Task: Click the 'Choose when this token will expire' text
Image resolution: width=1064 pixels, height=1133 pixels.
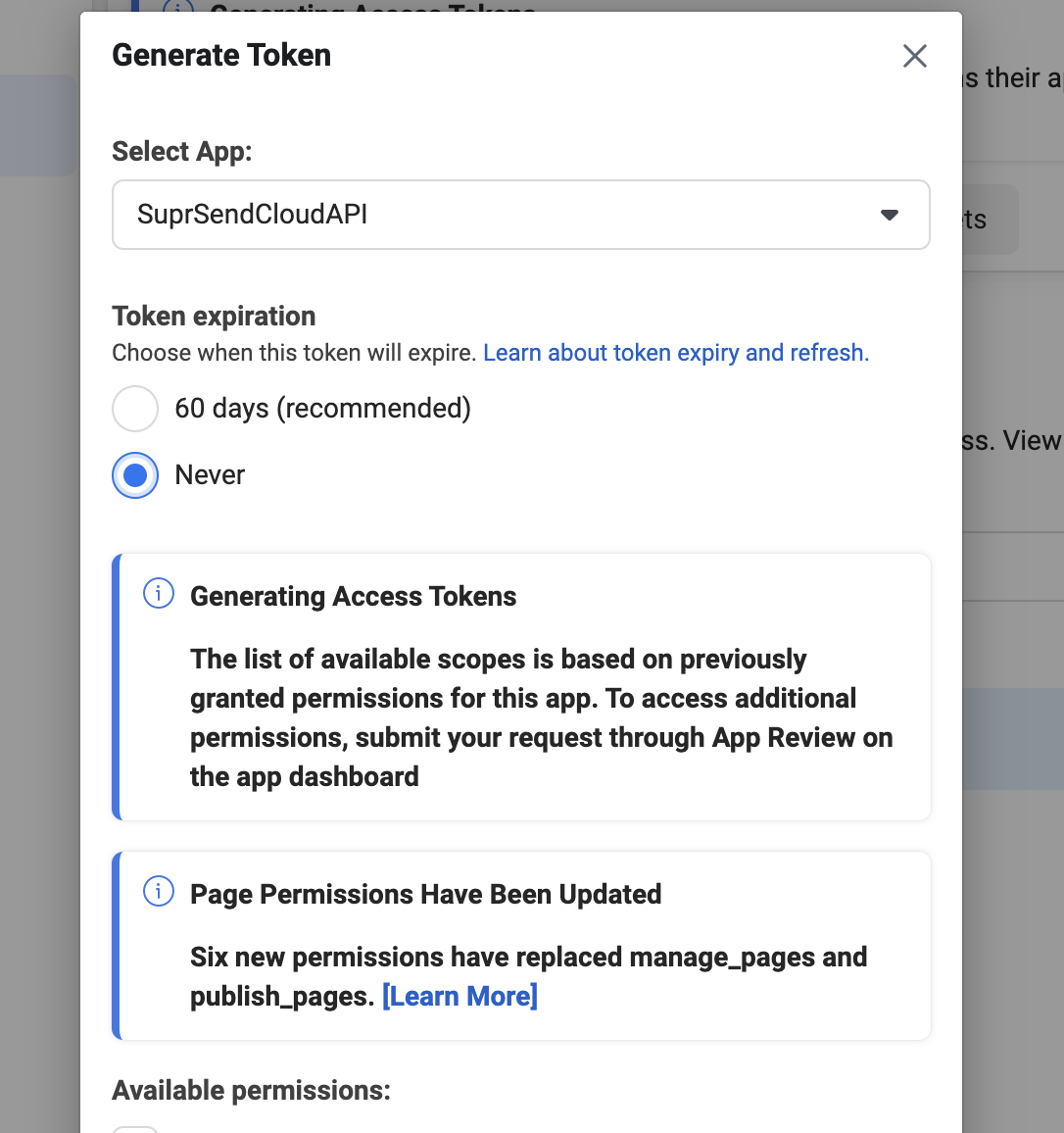Action: pos(294,353)
